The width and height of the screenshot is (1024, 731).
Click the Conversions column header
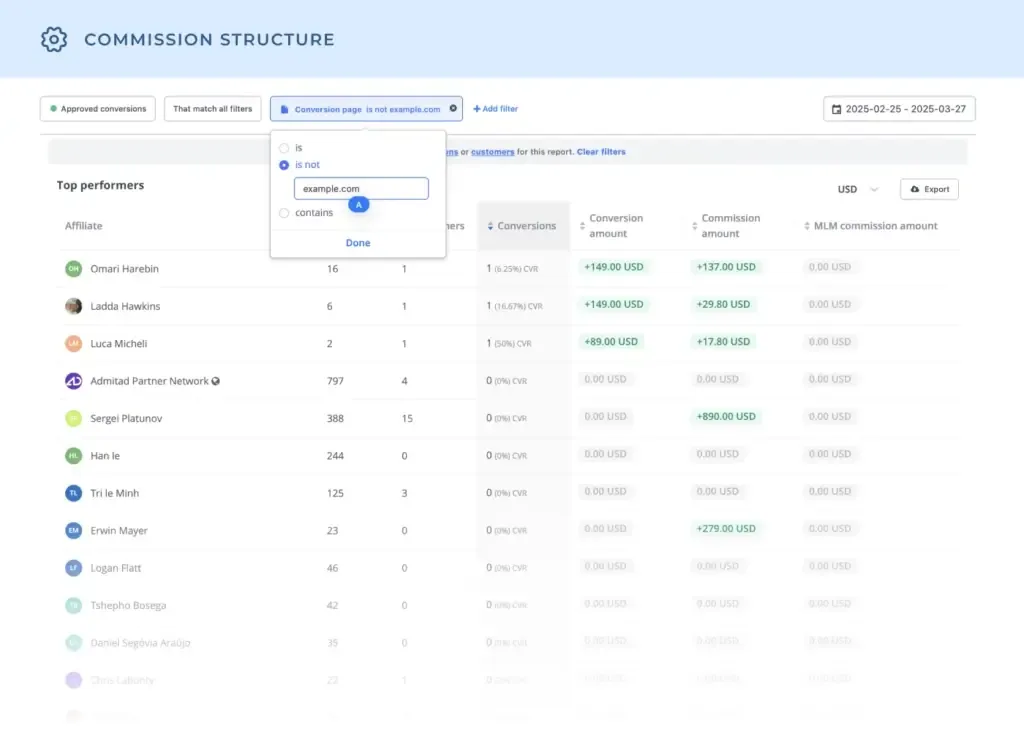tap(526, 226)
